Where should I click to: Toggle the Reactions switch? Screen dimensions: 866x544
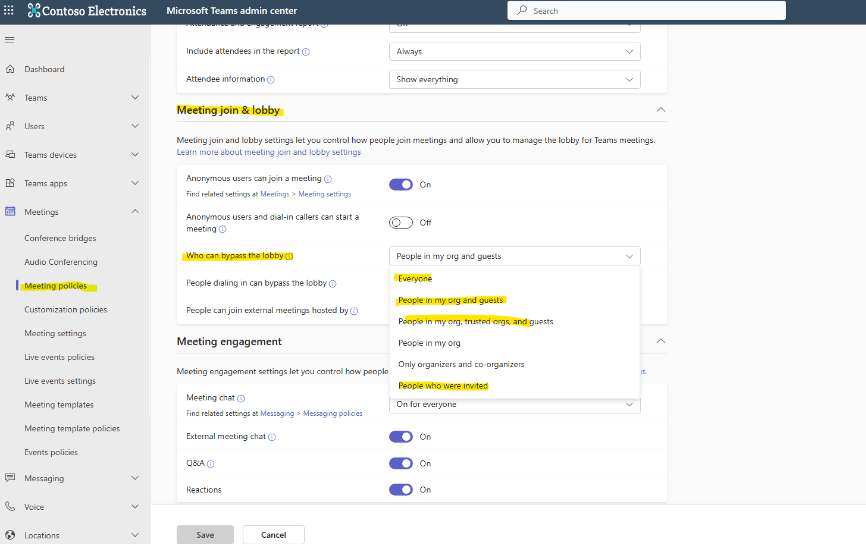click(x=401, y=489)
